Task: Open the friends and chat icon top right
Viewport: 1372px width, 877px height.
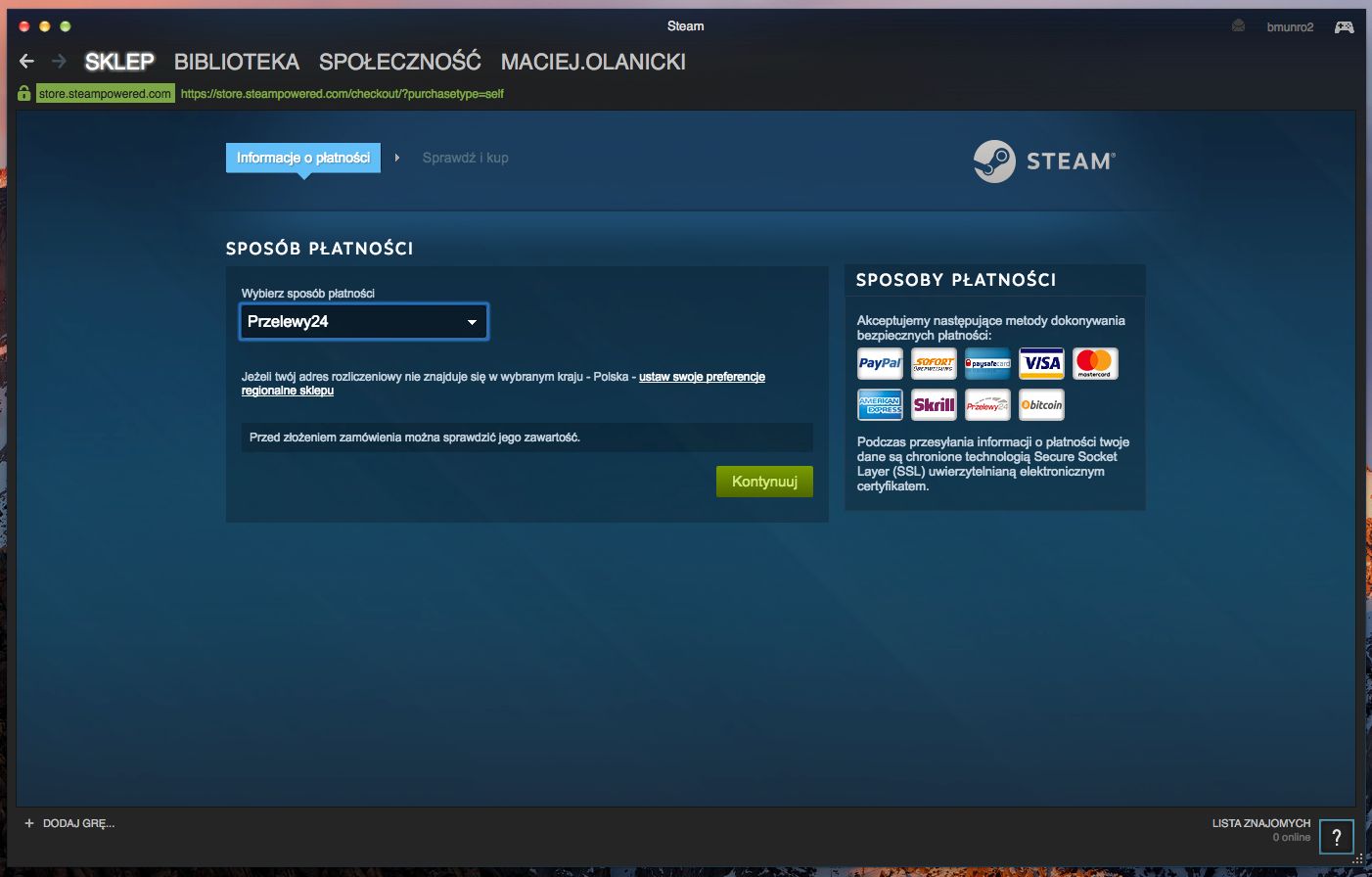Action: pos(1344,26)
